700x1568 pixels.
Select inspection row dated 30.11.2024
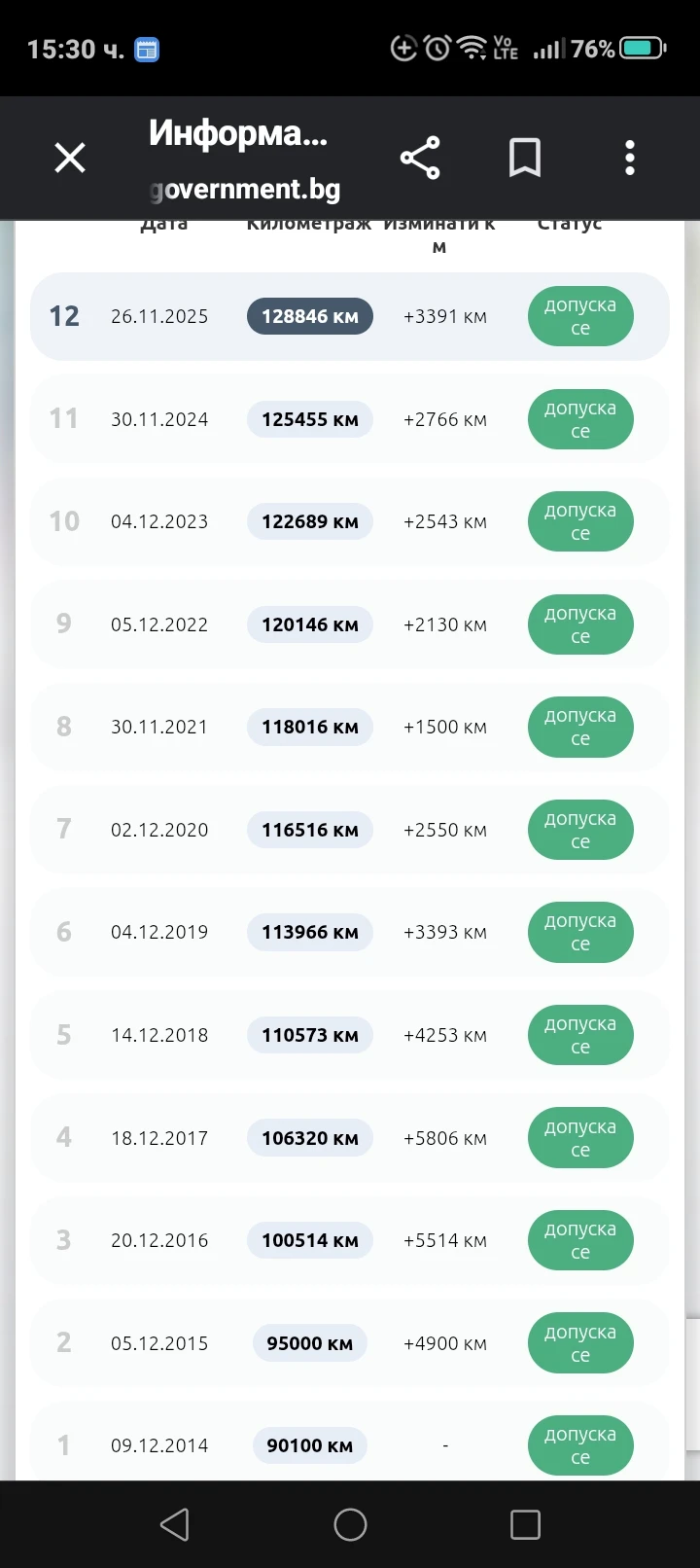[x=350, y=419]
